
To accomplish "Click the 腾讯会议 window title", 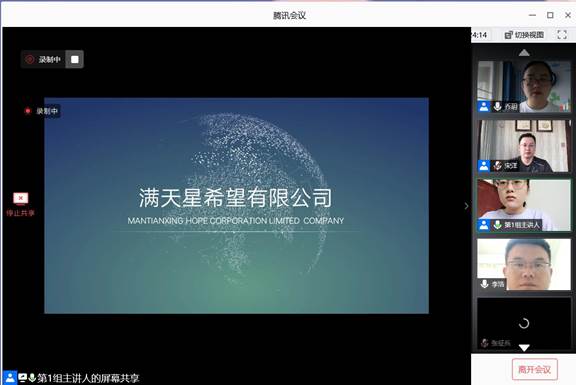I will [289, 15].
